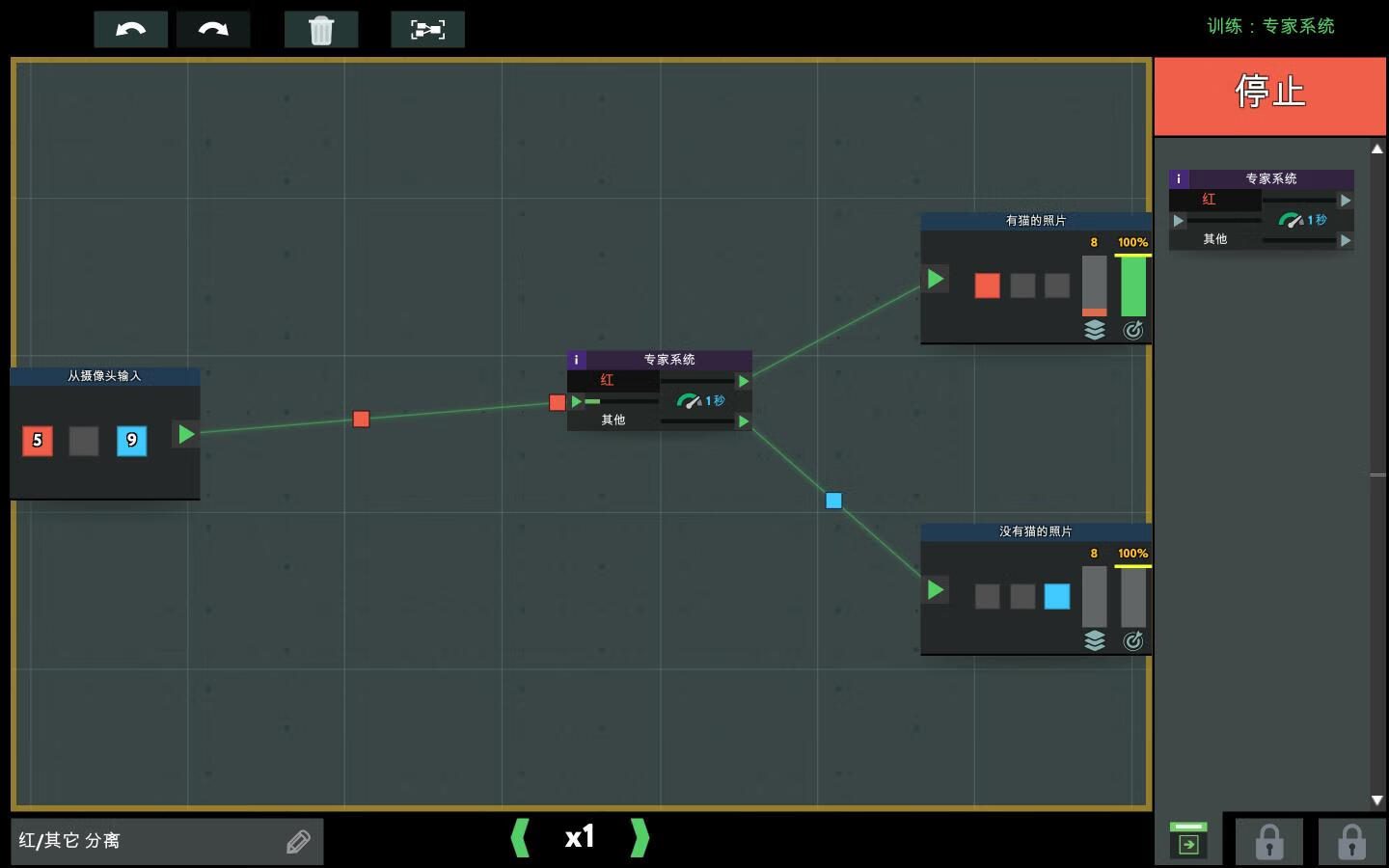
Task: Click the undo arrow button
Action: point(130,30)
